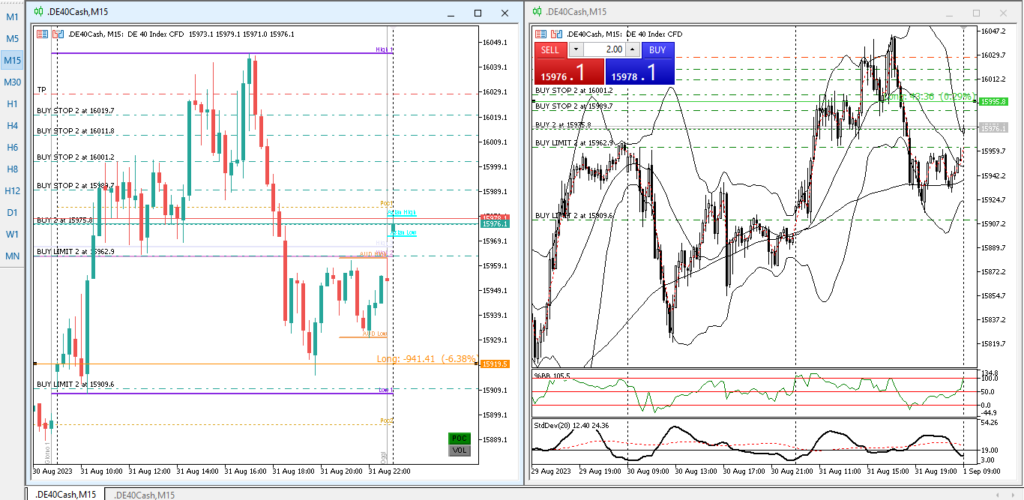Click the cyan Asian Low label
The image size is (1024, 500).
402,233
